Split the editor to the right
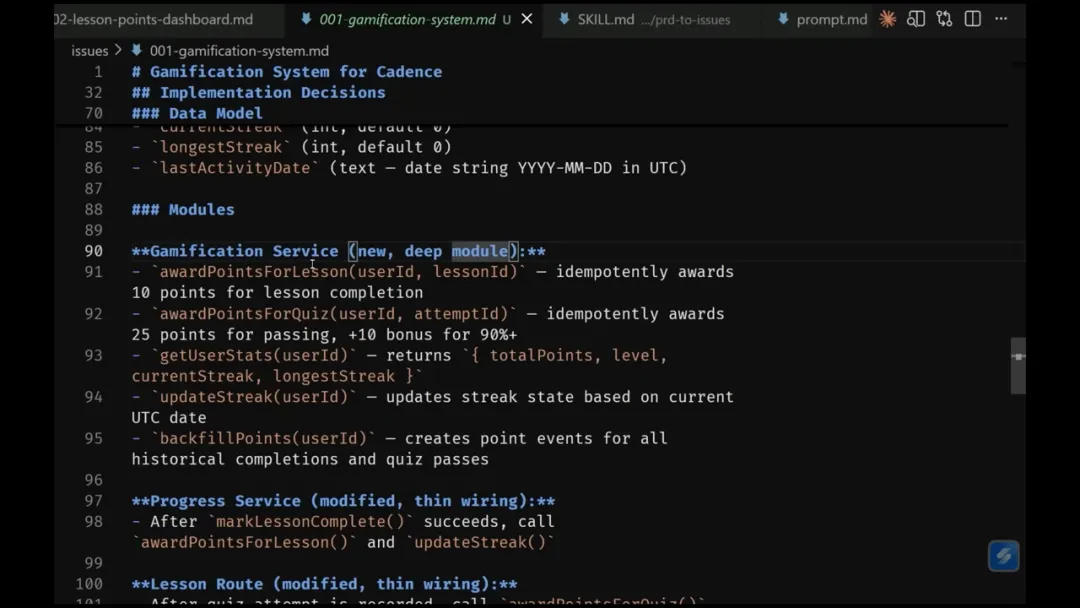 point(973,19)
